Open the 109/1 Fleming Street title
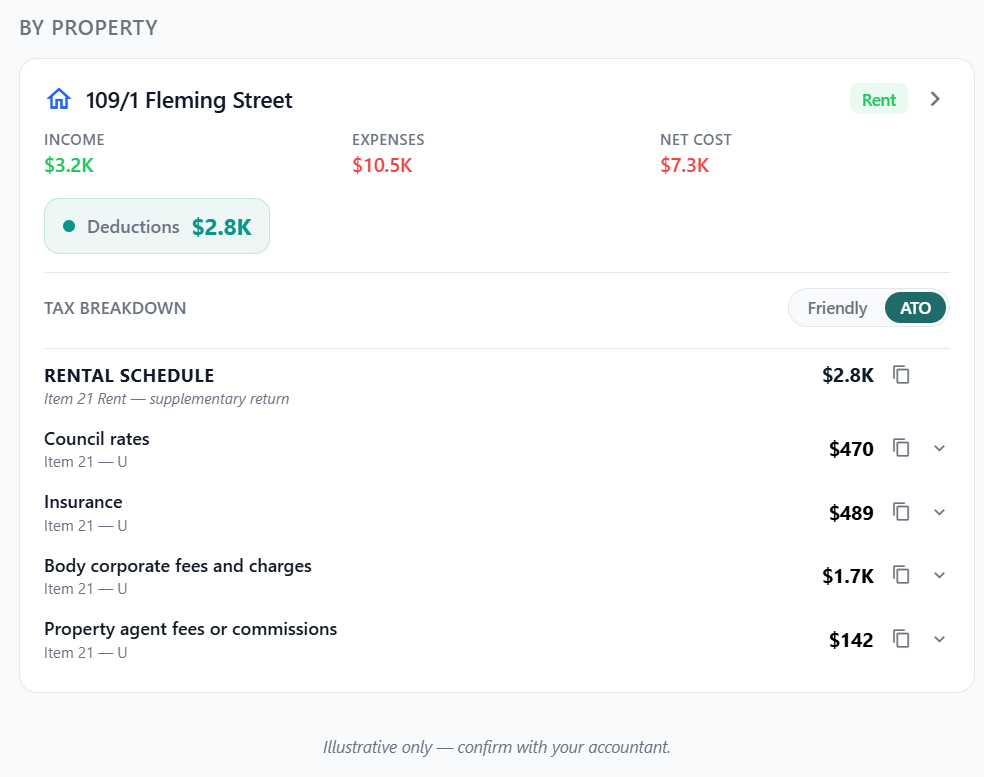The width and height of the screenshot is (984, 777). pyautogui.click(x=189, y=100)
